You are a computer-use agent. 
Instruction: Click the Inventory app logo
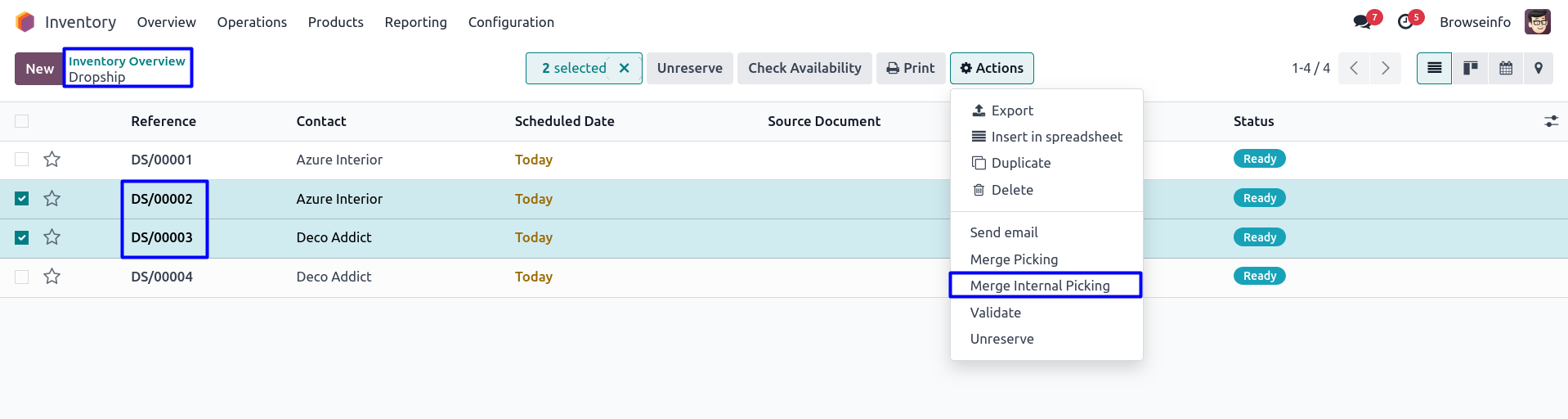(25, 22)
